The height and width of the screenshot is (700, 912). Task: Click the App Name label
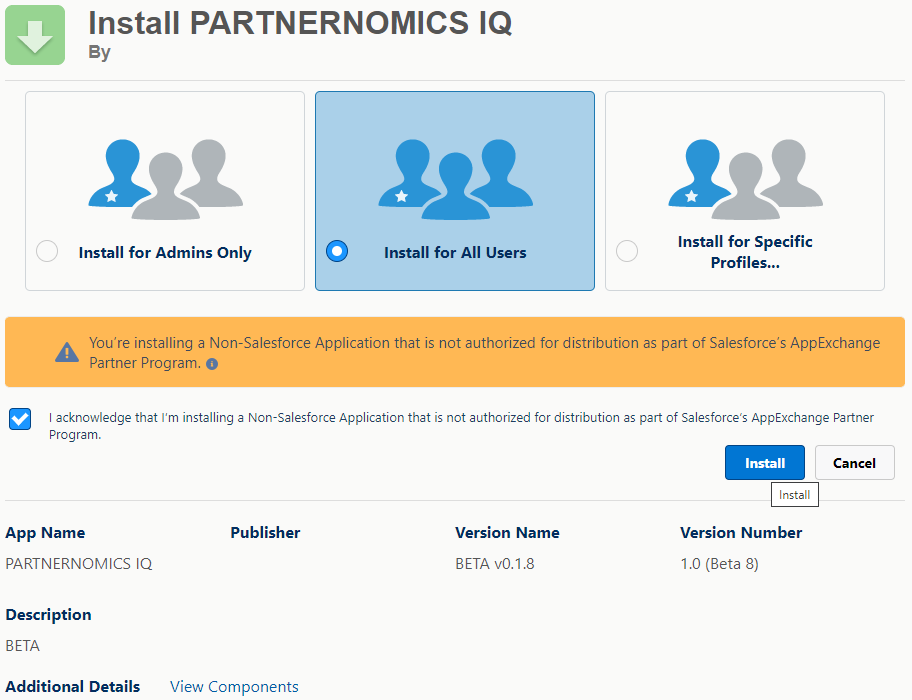[45, 533]
